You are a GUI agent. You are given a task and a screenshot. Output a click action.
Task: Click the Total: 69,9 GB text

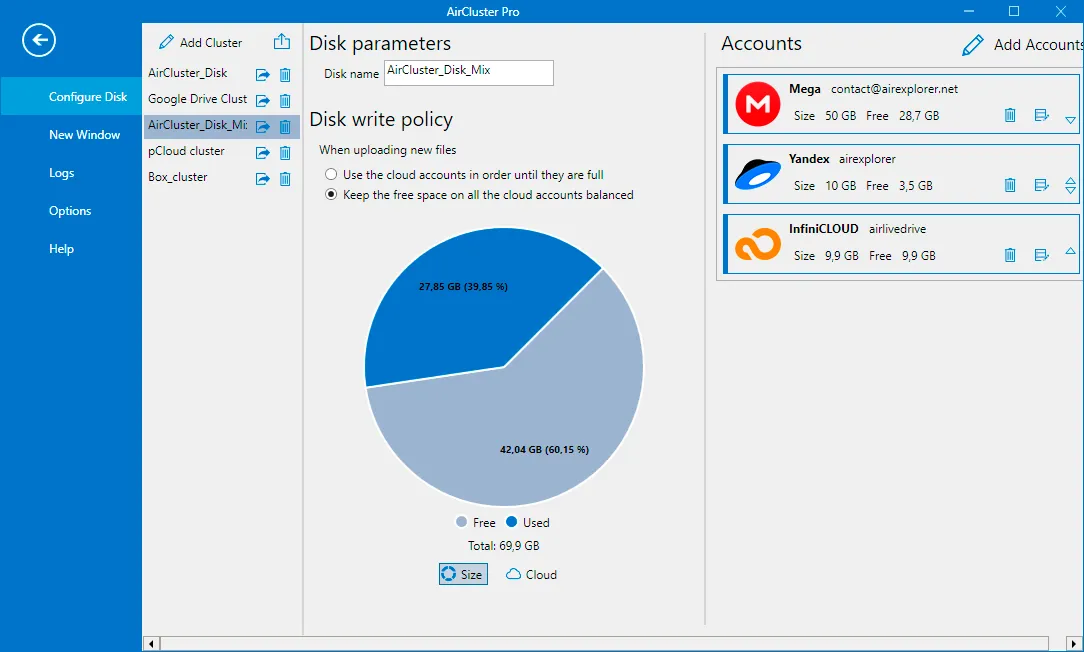coord(503,546)
